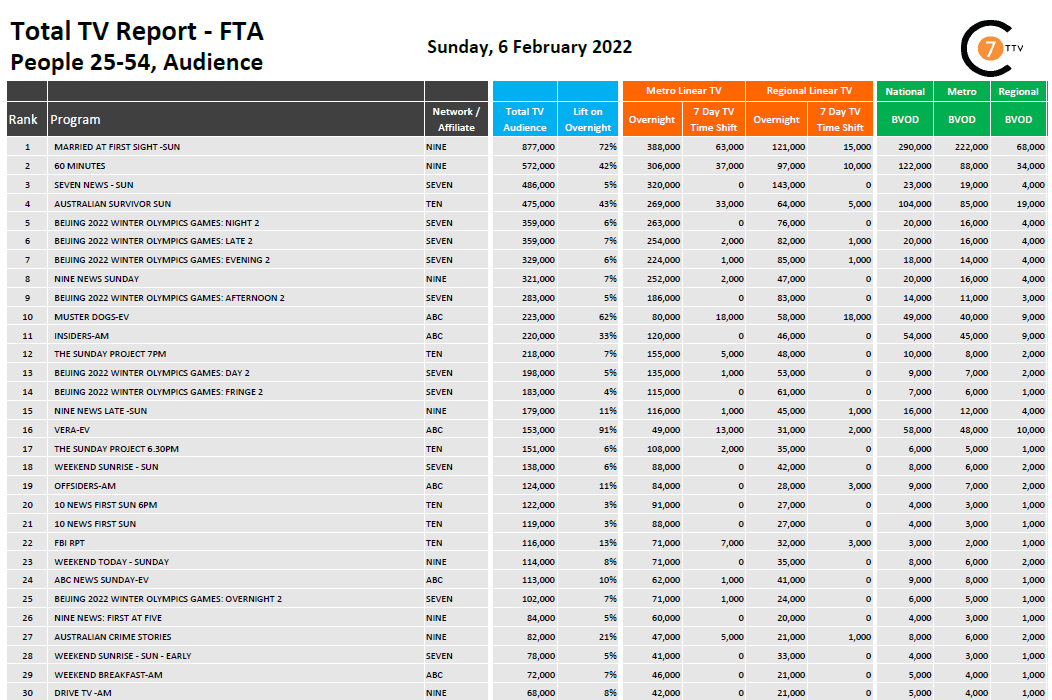Click the Drive TV -AM program cell
The image size is (1052, 700).
pyautogui.click(x=82, y=694)
